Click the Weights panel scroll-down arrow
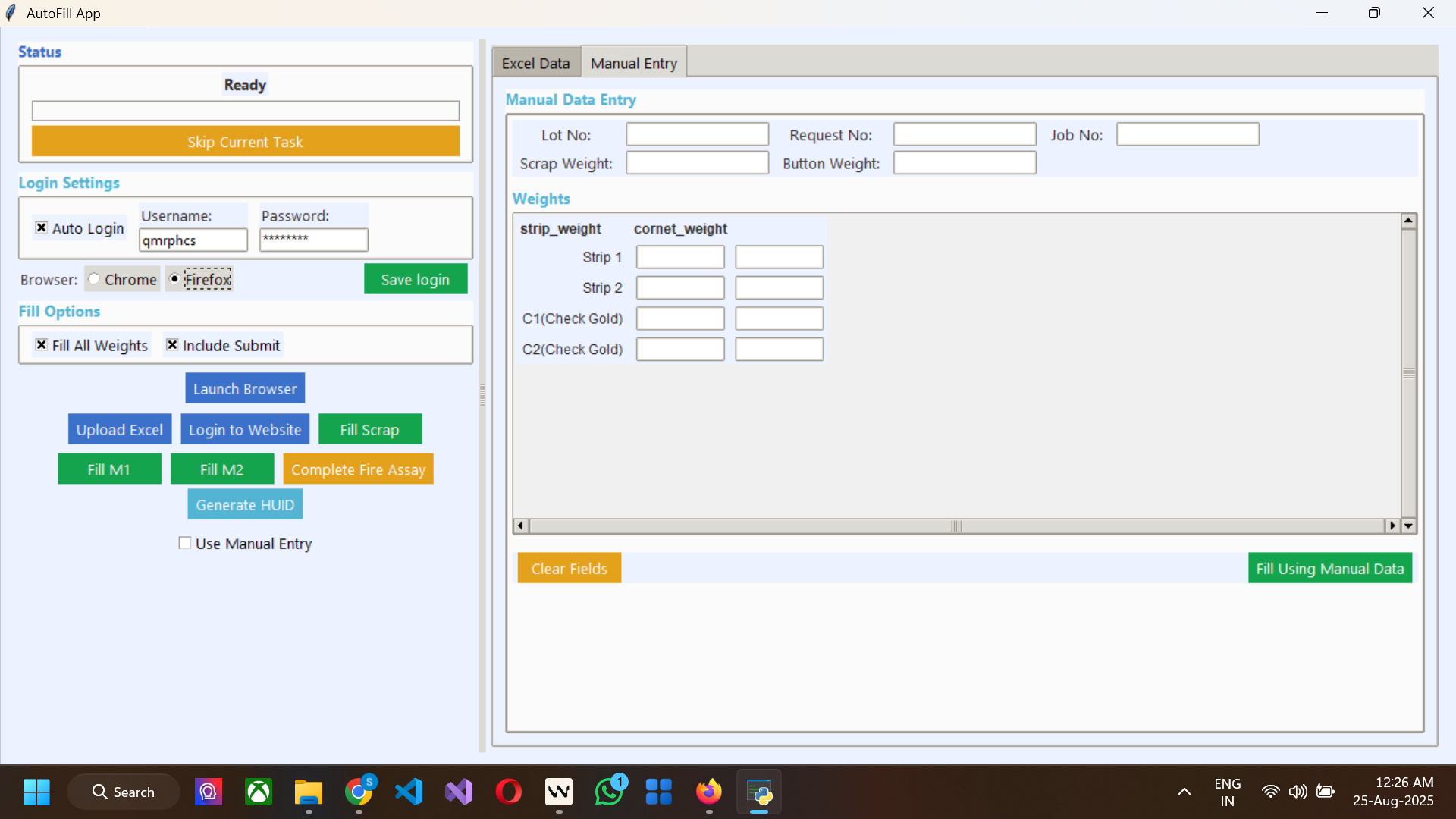 1409,525
